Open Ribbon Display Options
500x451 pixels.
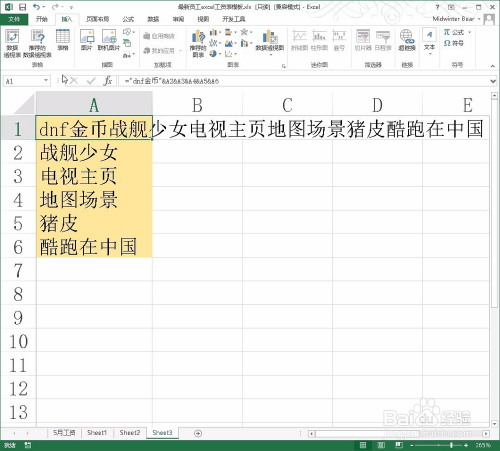coord(451,7)
